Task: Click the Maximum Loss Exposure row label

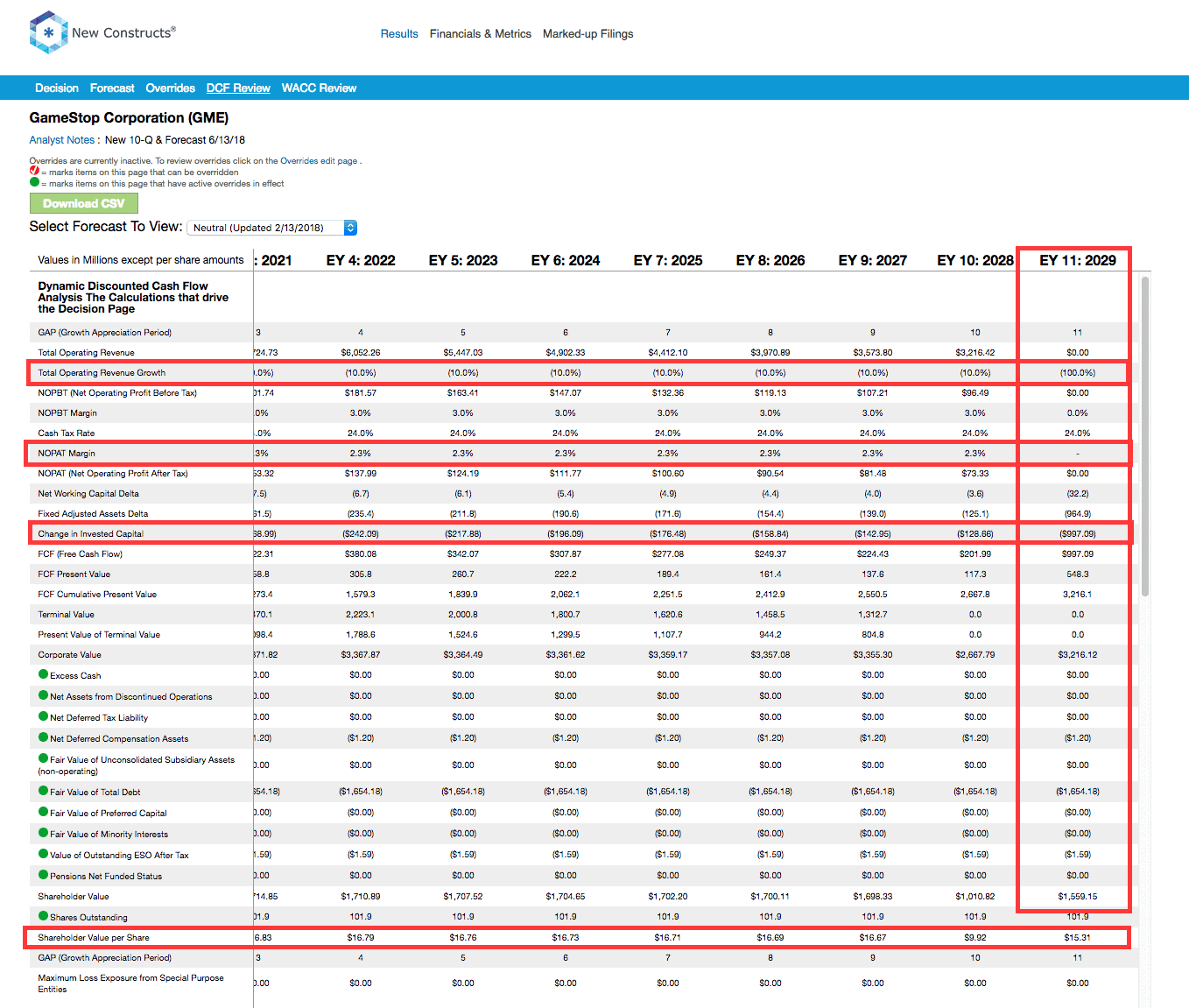Action: (130, 983)
